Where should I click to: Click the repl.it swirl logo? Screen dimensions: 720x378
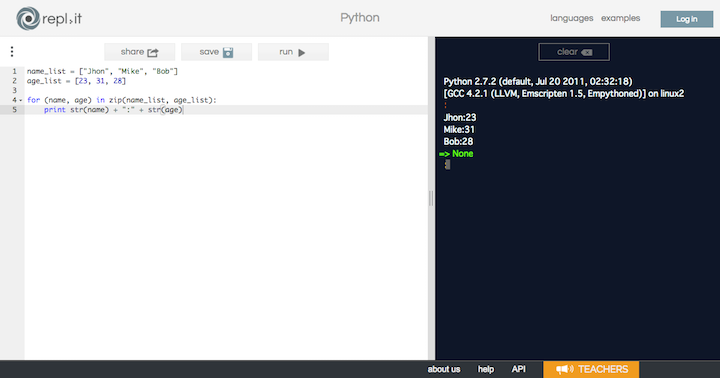click(x=28, y=18)
